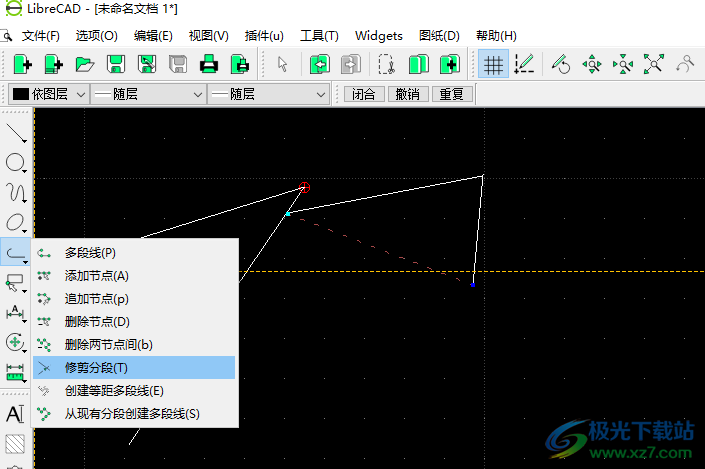Click the greyed Save All icon
This screenshot has height=469, width=705.
point(178,64)
